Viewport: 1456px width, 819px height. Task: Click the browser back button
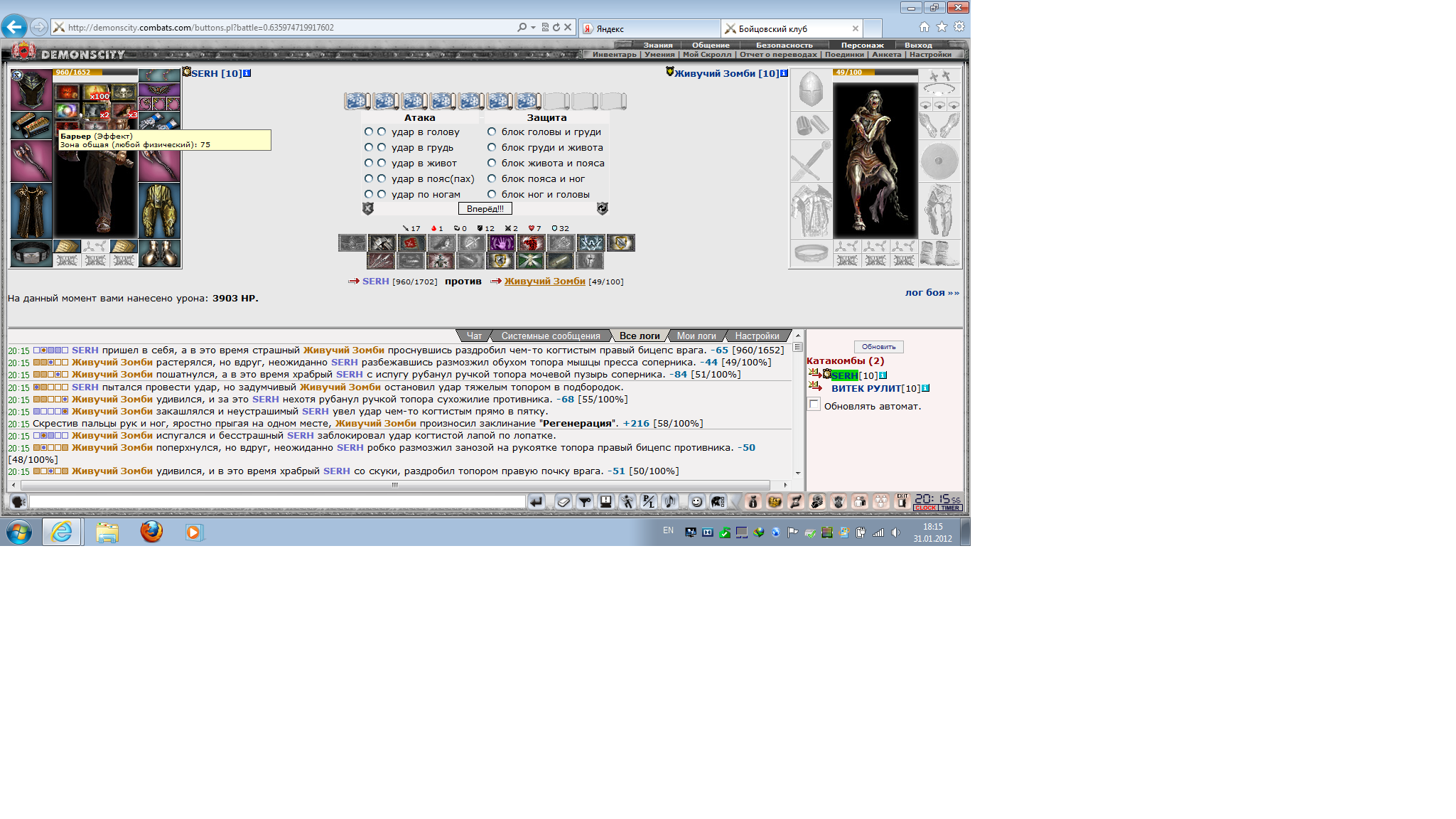coord(14,27)
